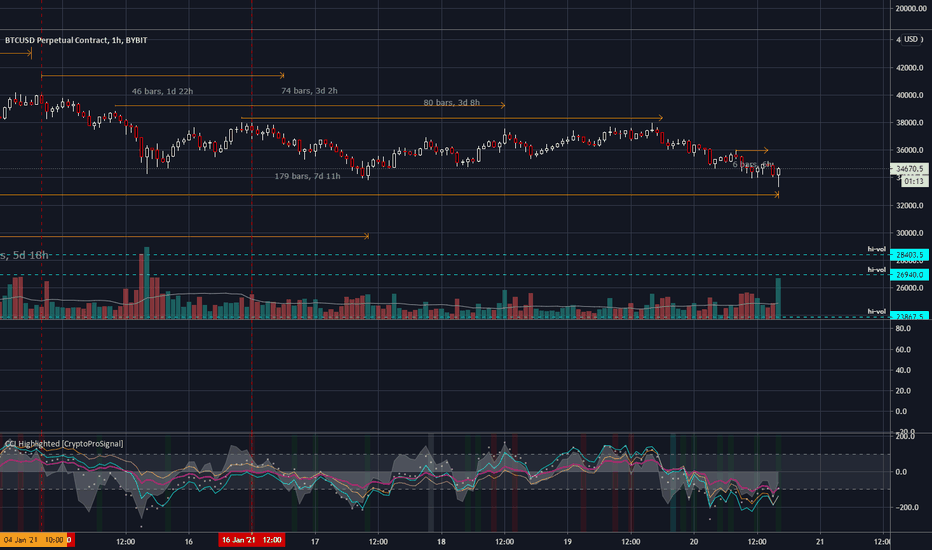Click the '46 bars, 1d 22h' range label
This screenshot has width=932, height=550.
(x=162, y=92)
